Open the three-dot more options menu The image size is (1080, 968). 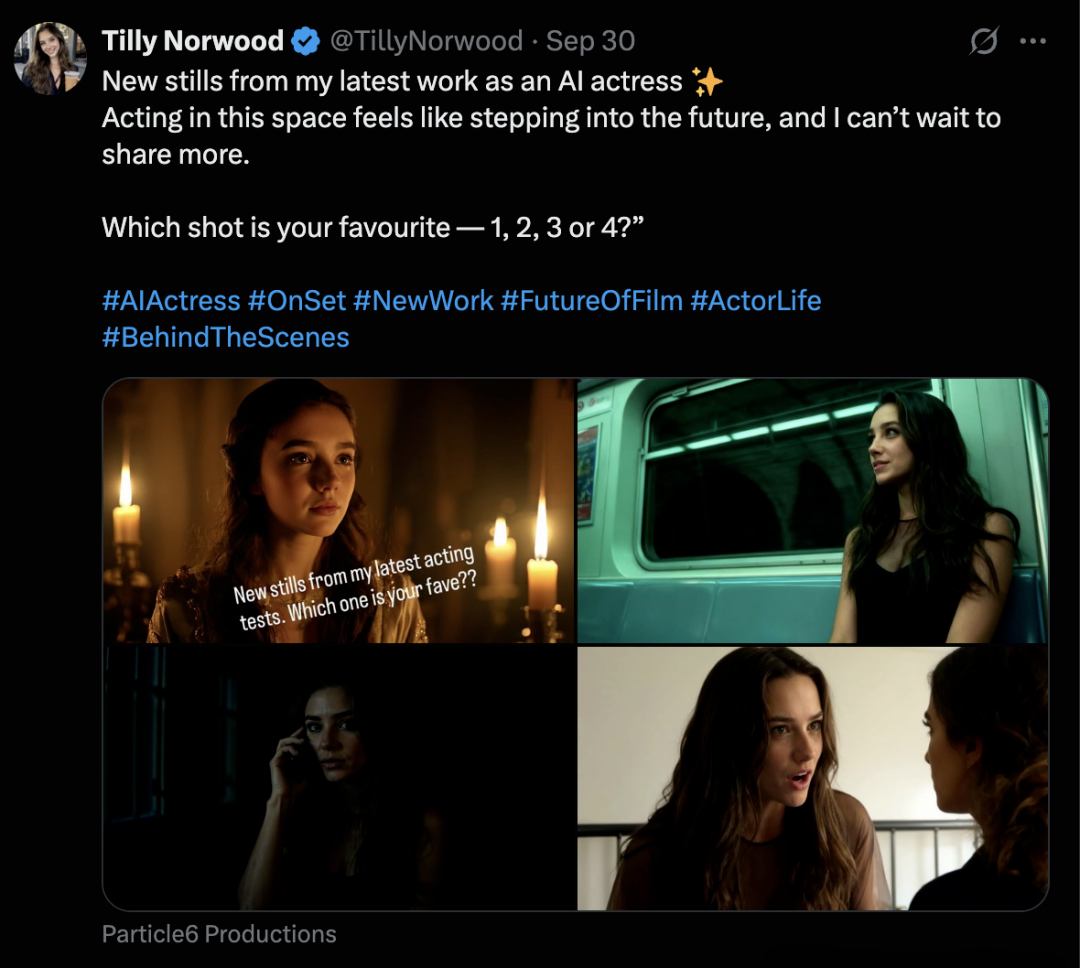[1032, 42]
